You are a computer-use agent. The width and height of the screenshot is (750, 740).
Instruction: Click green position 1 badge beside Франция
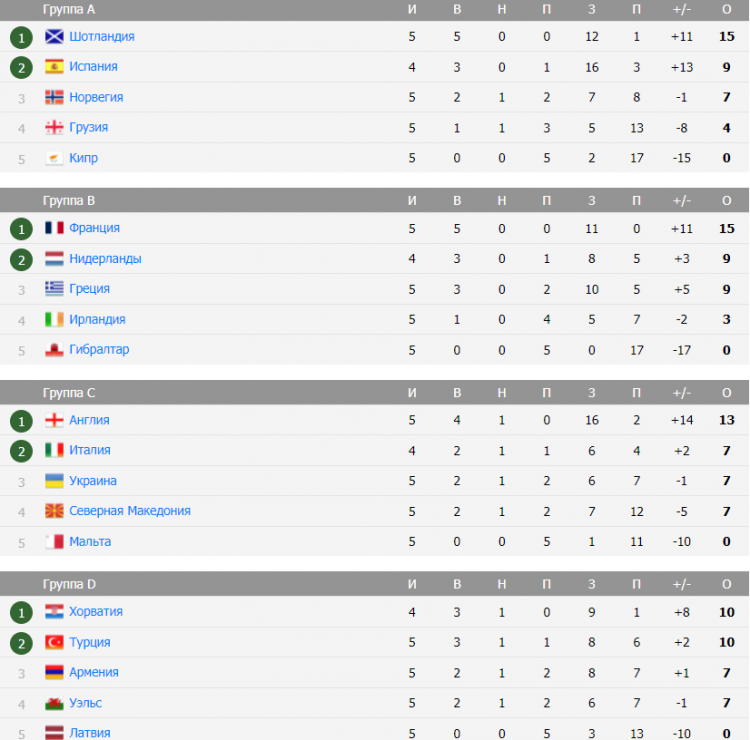(x=21, y=229)
